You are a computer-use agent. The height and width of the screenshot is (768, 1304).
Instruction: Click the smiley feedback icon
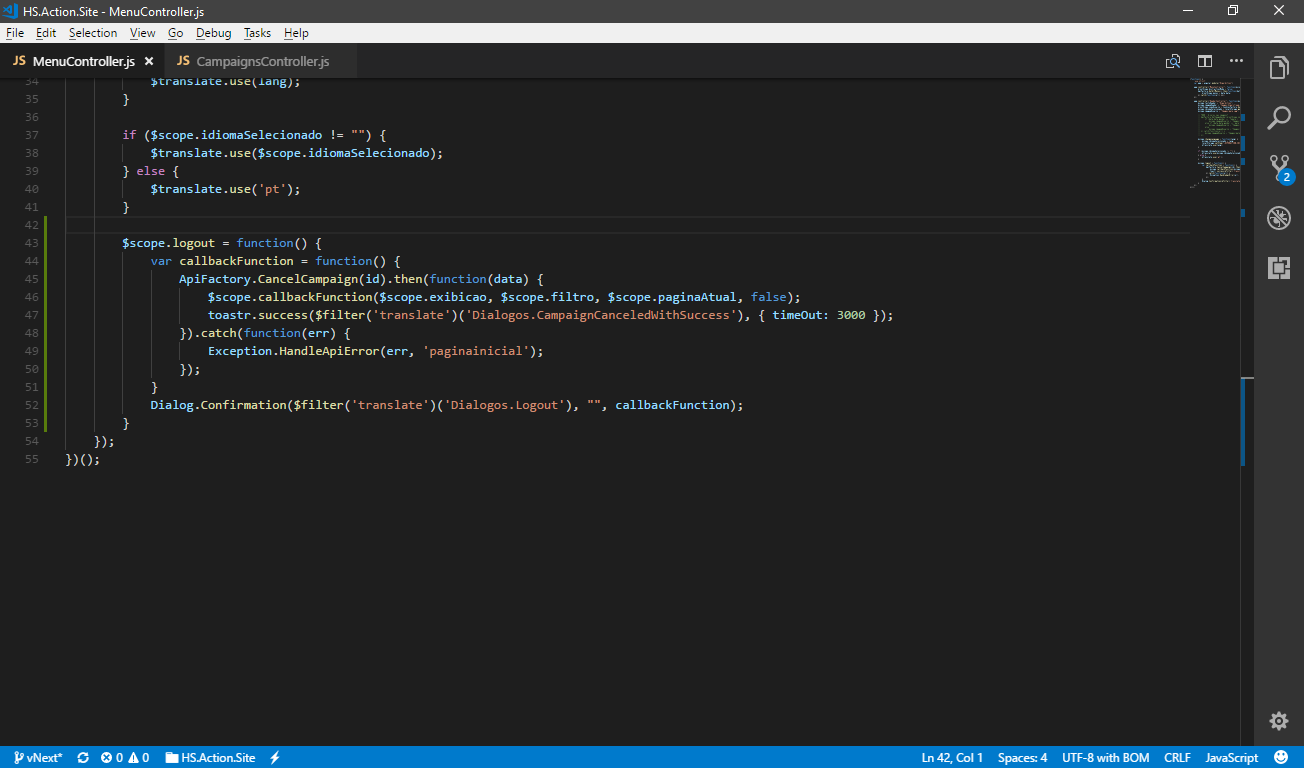coord(1281,758)
